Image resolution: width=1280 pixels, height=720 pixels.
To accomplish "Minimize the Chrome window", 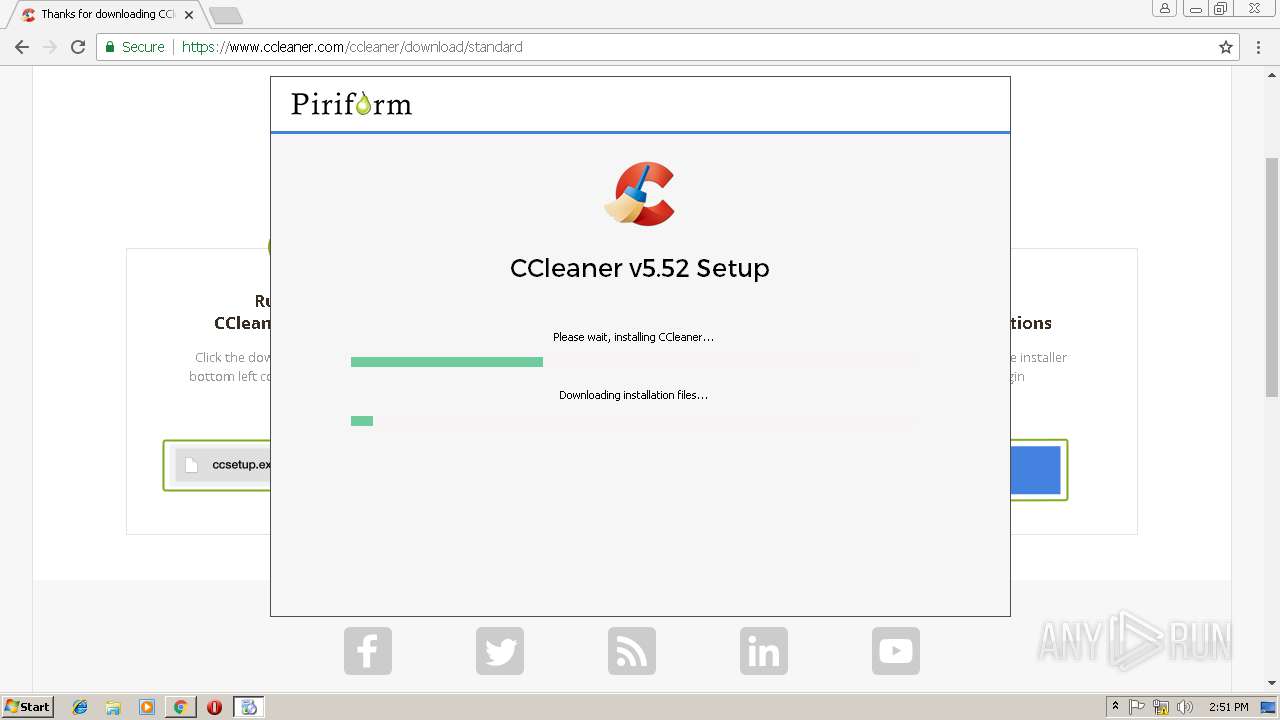I will pyautogui.click(x=1195, y=9).
